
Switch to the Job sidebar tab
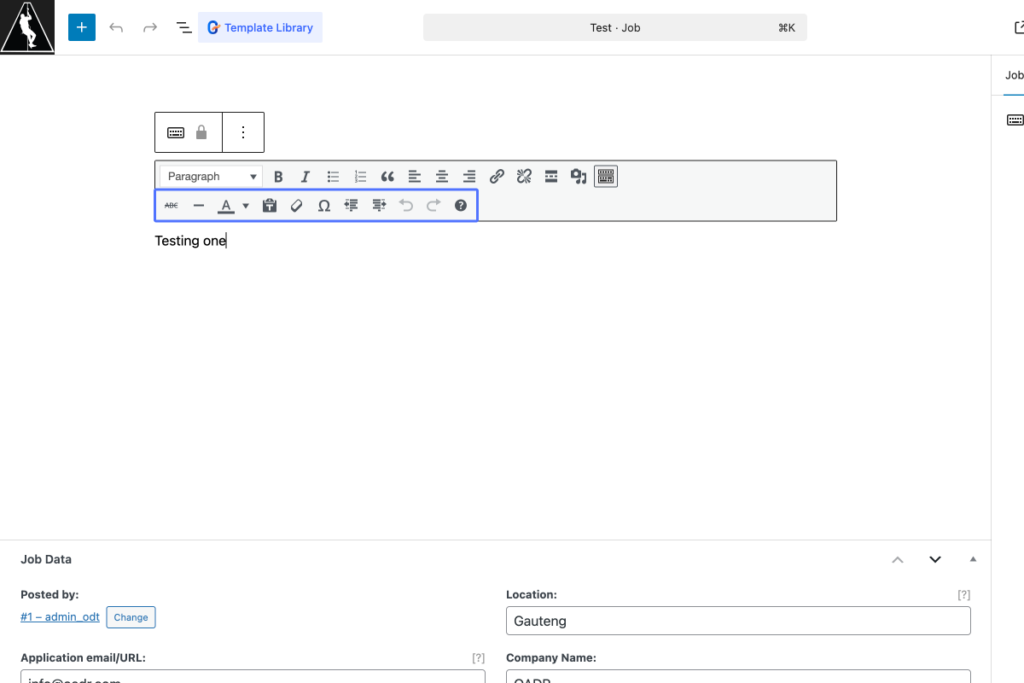click(x=1014, y=75)
